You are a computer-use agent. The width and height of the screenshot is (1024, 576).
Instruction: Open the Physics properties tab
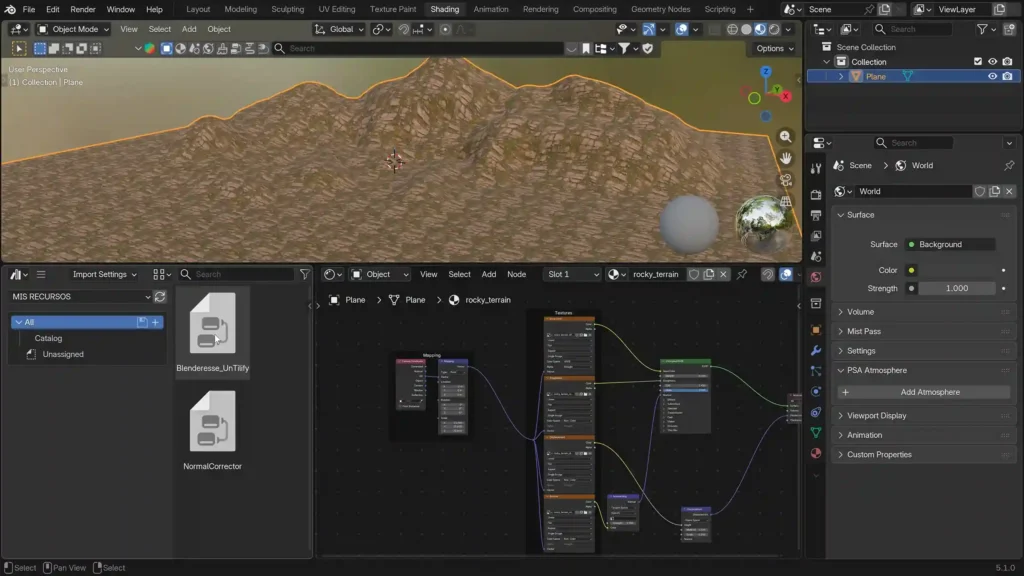816,391
